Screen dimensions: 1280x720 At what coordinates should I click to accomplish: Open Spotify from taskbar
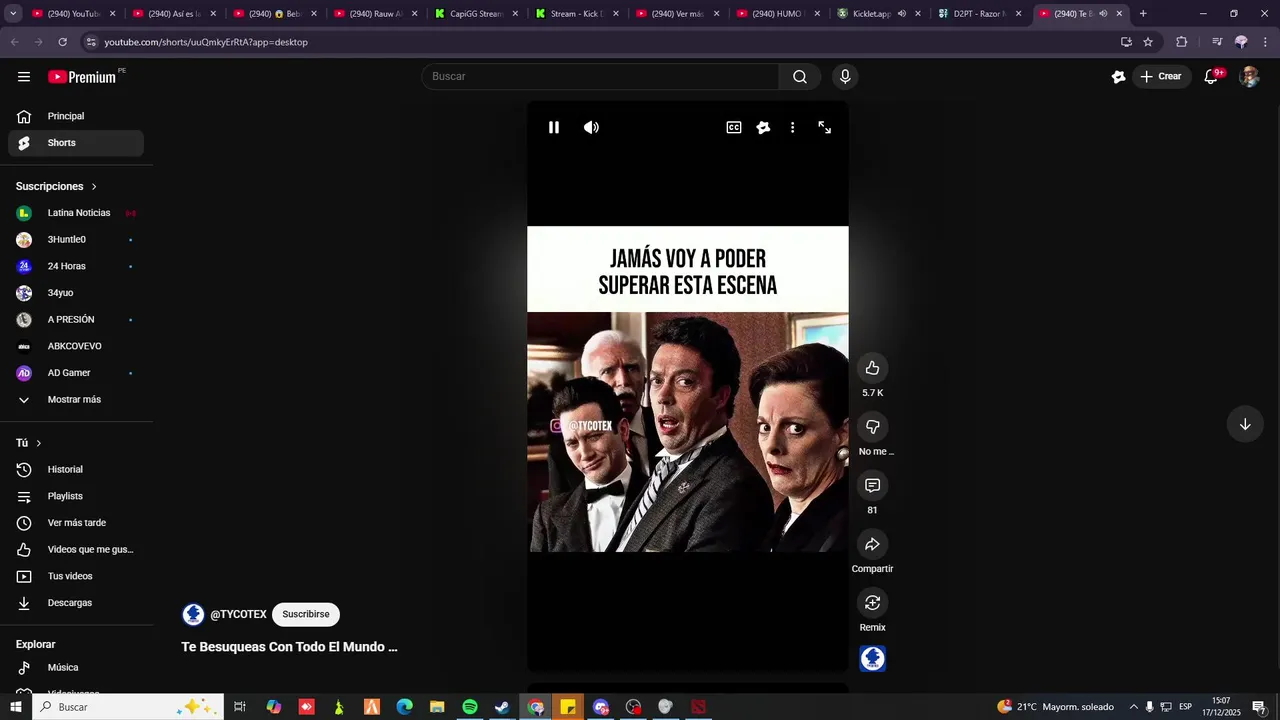coord(470,707)
